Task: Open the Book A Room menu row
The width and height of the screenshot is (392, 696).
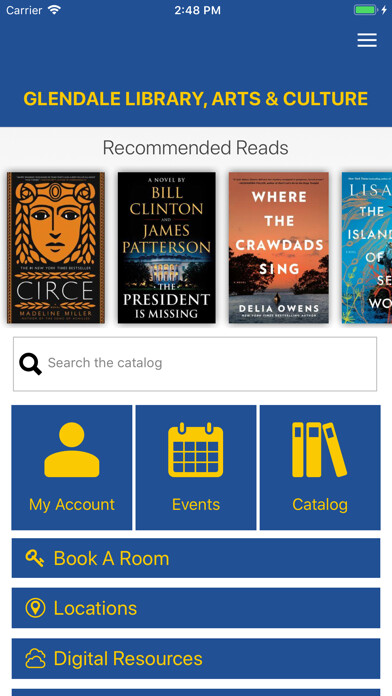Action: tap(196, 558)
